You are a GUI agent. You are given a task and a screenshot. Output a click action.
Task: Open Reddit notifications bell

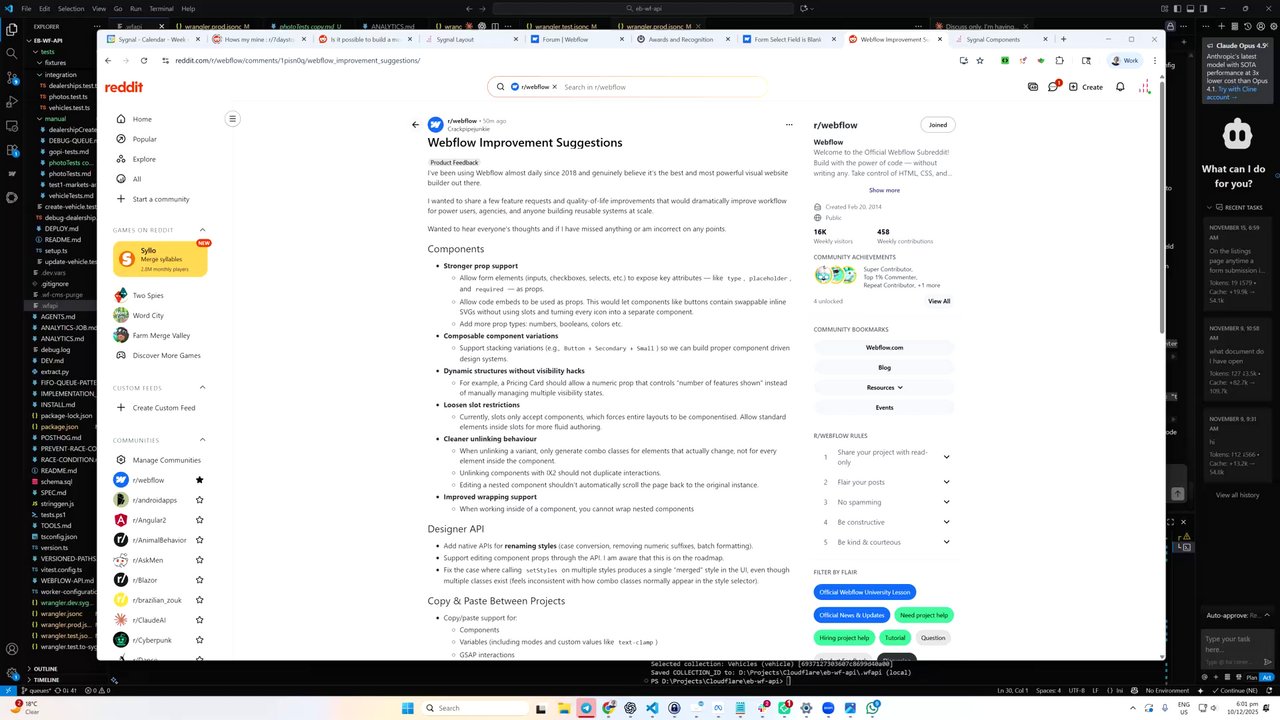[x=1120, y=87]
